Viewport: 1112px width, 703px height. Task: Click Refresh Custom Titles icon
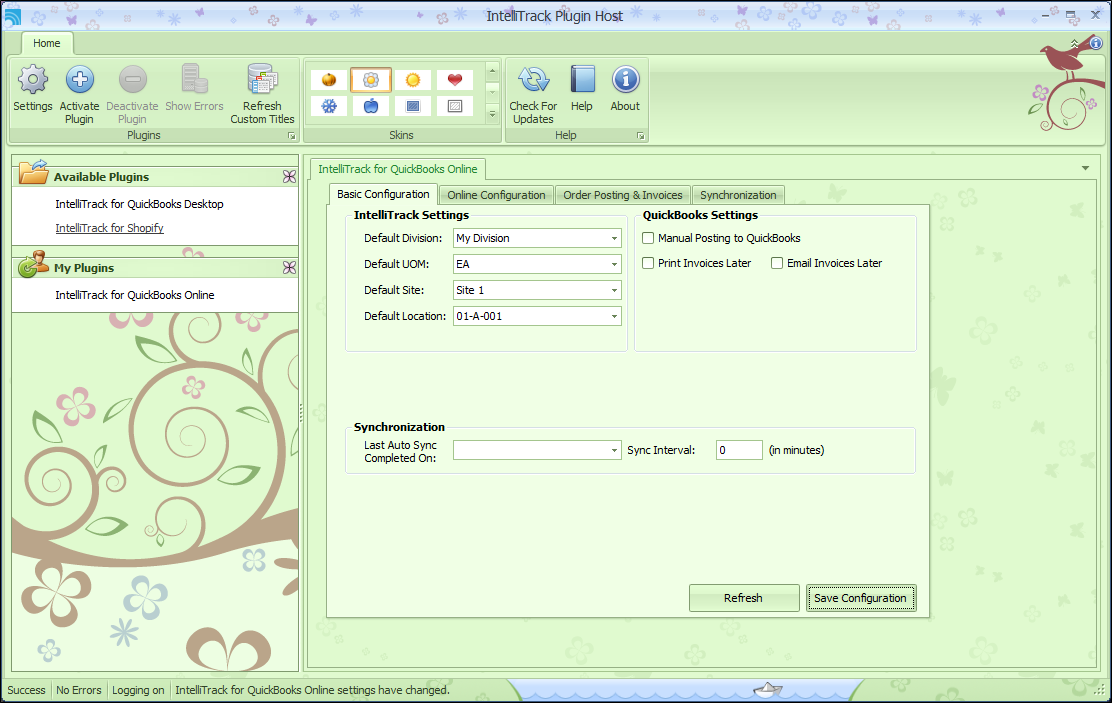point(262,79)
